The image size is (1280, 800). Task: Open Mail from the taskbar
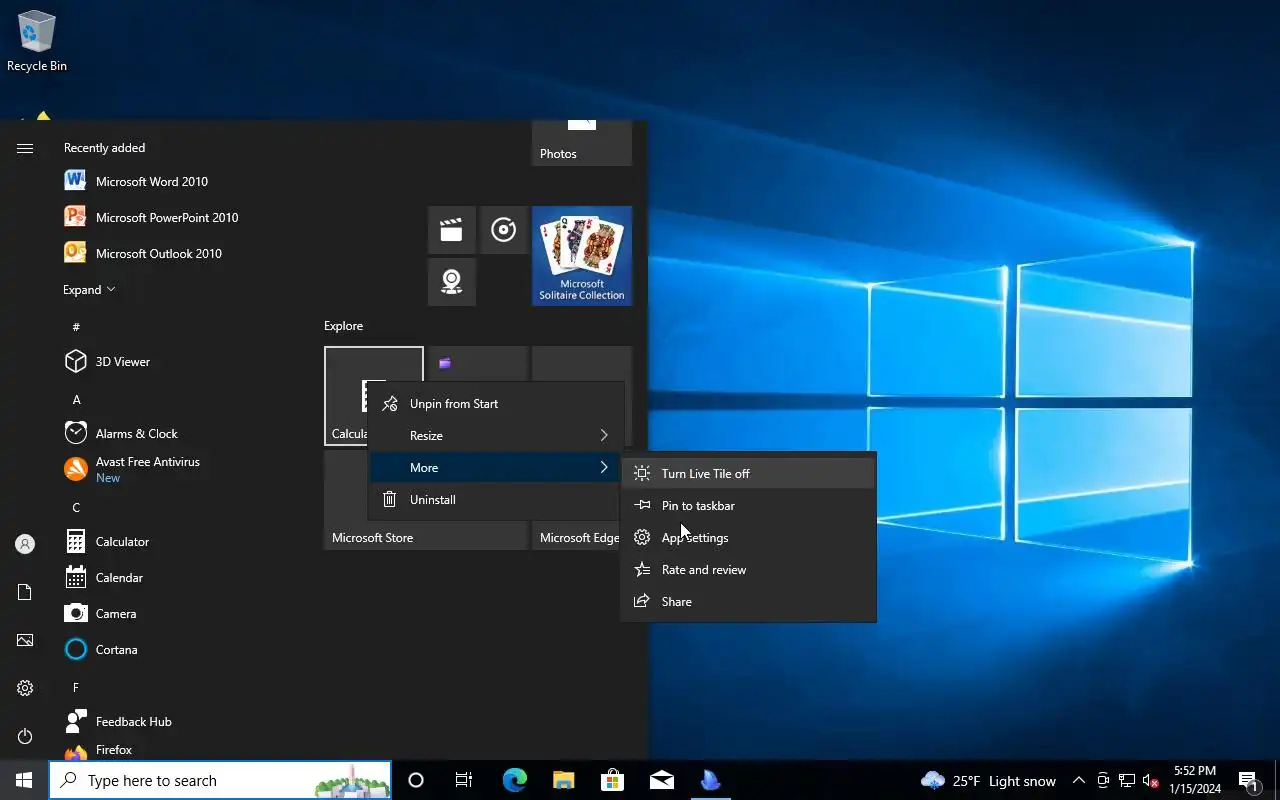tap(661, 780)
